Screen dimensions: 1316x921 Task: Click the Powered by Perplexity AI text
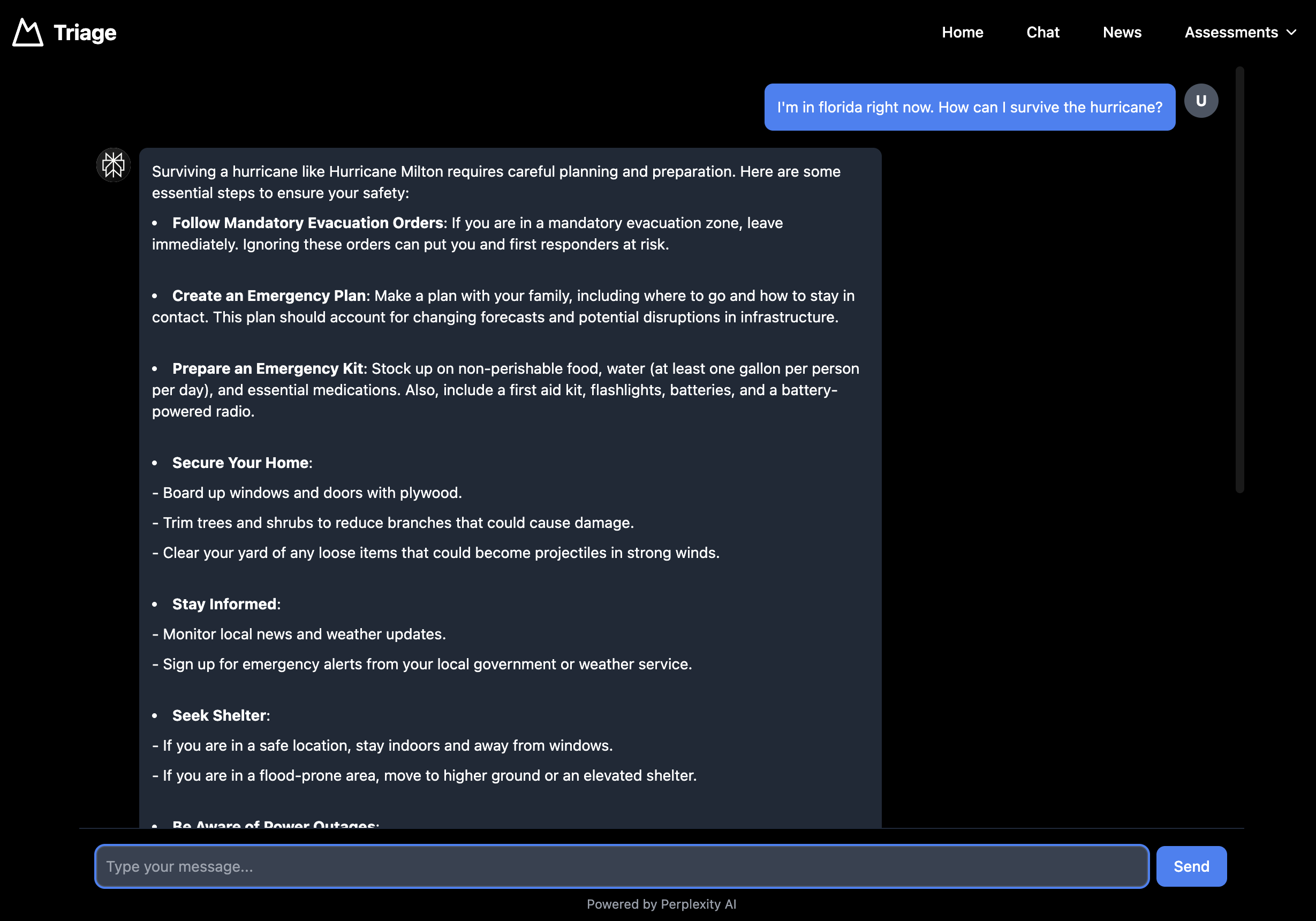coord(661,904)
